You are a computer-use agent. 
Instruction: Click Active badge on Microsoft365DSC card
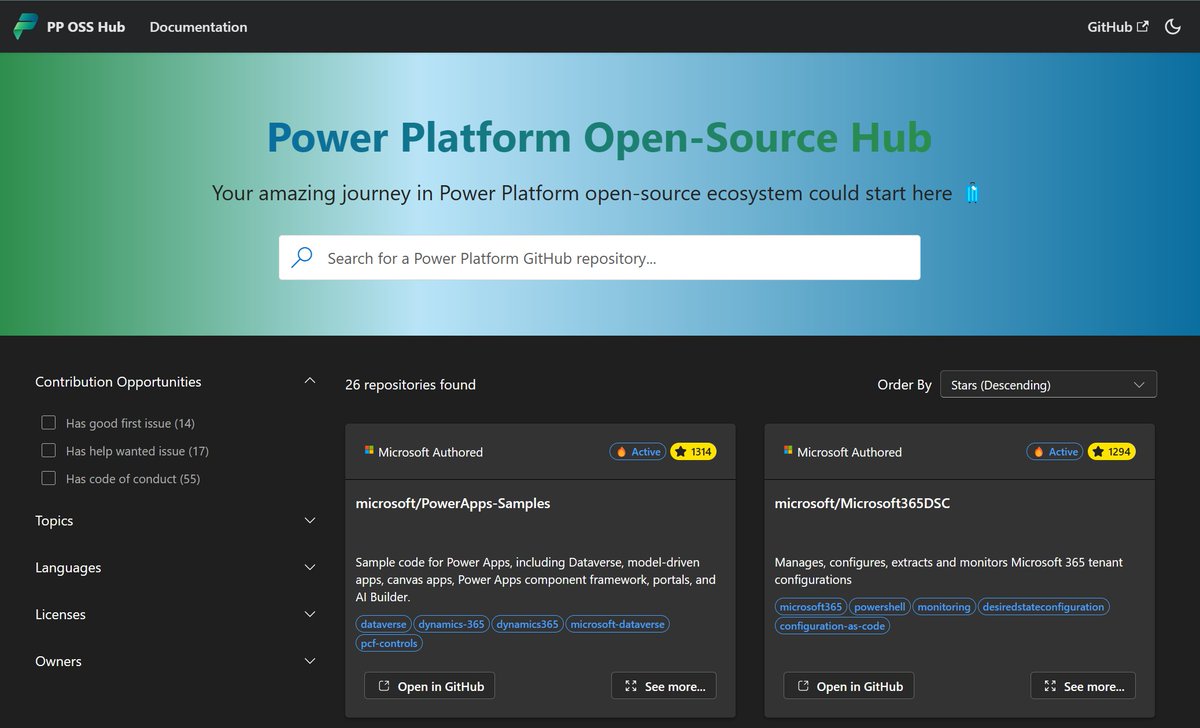(x=1055, y=452)
